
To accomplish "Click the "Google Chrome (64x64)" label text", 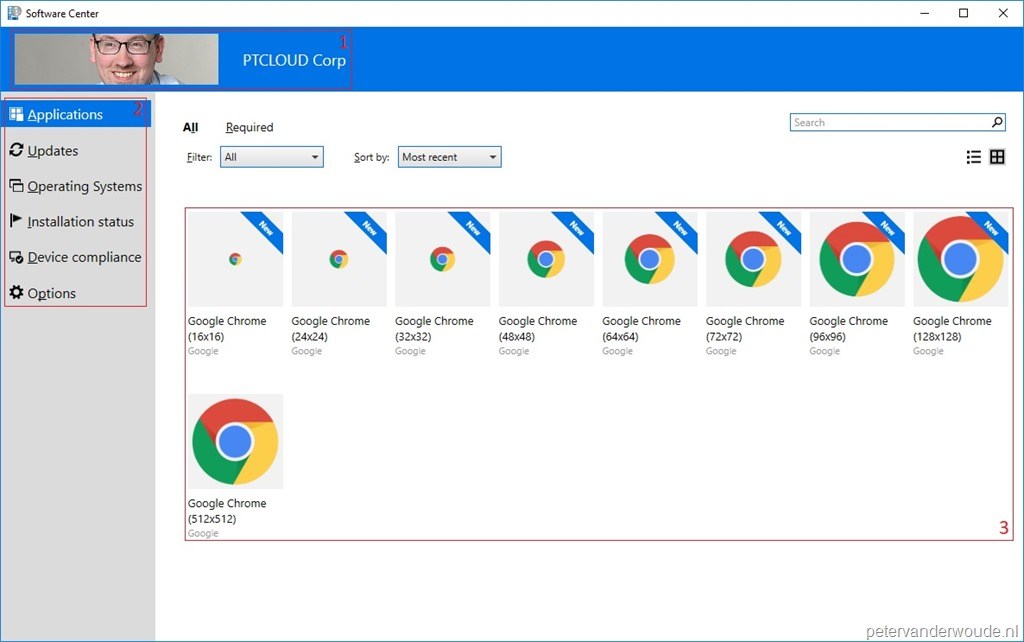I will (x=641, y=329).
